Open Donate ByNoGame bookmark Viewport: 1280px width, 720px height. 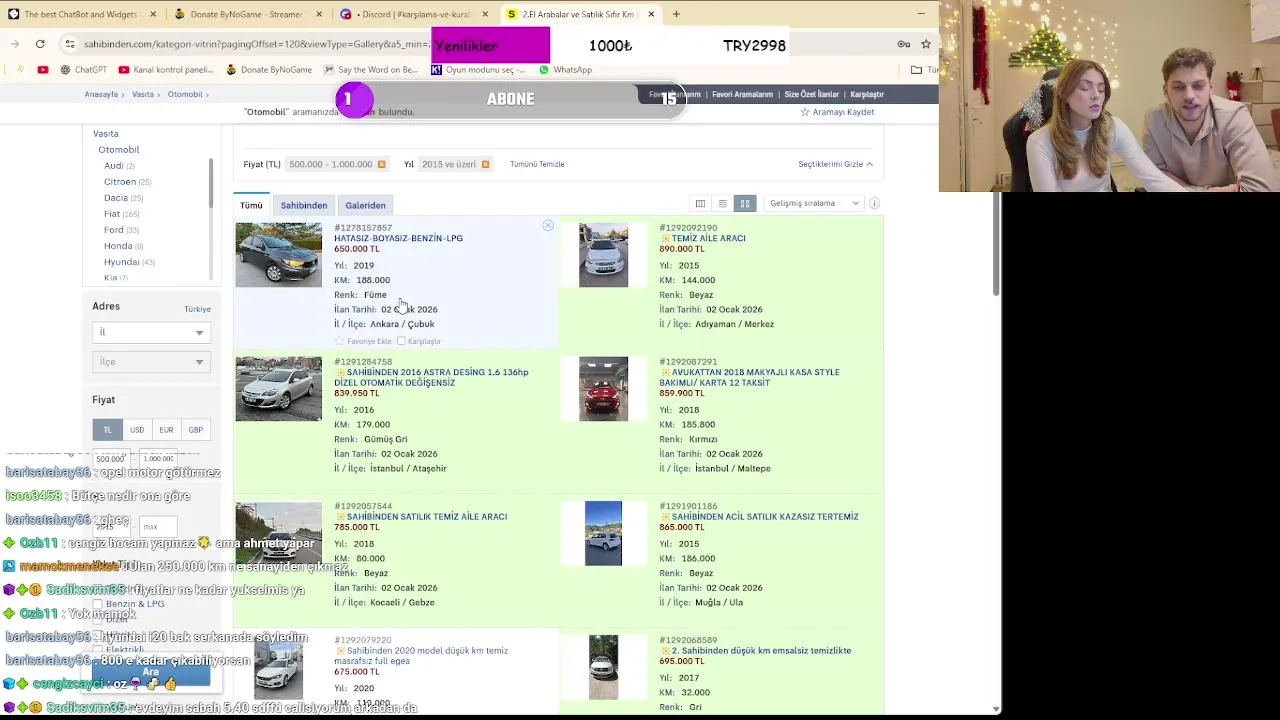[269, 70]
